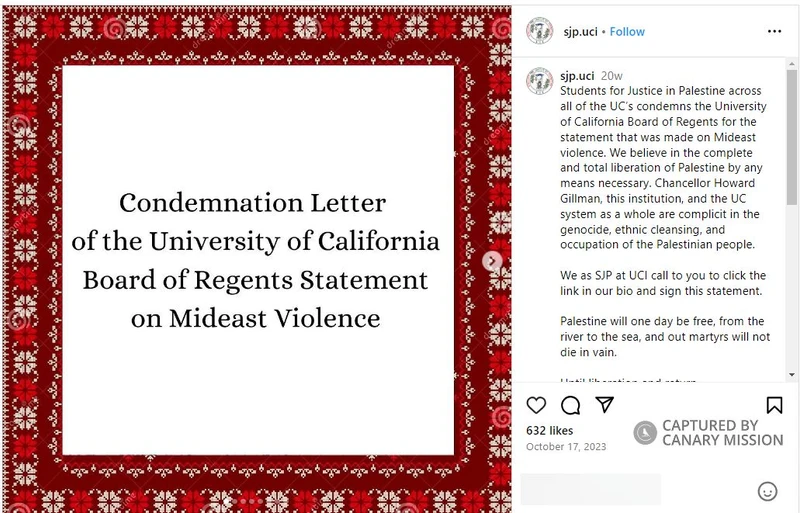Open the sjp.uci username in the caption
Image resolution: width=800 pixels, height=513 pixels.
(x=579, y=75)
